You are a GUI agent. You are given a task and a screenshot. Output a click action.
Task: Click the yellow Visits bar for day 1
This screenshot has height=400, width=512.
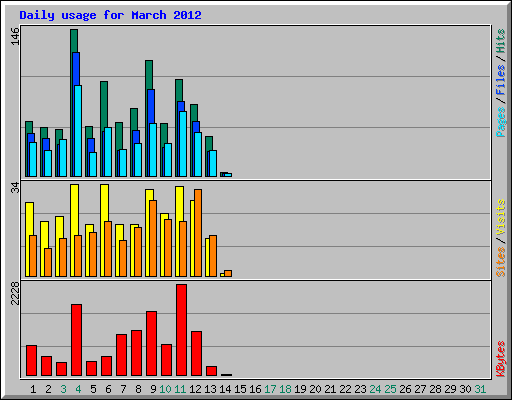[x=29, y=219]
